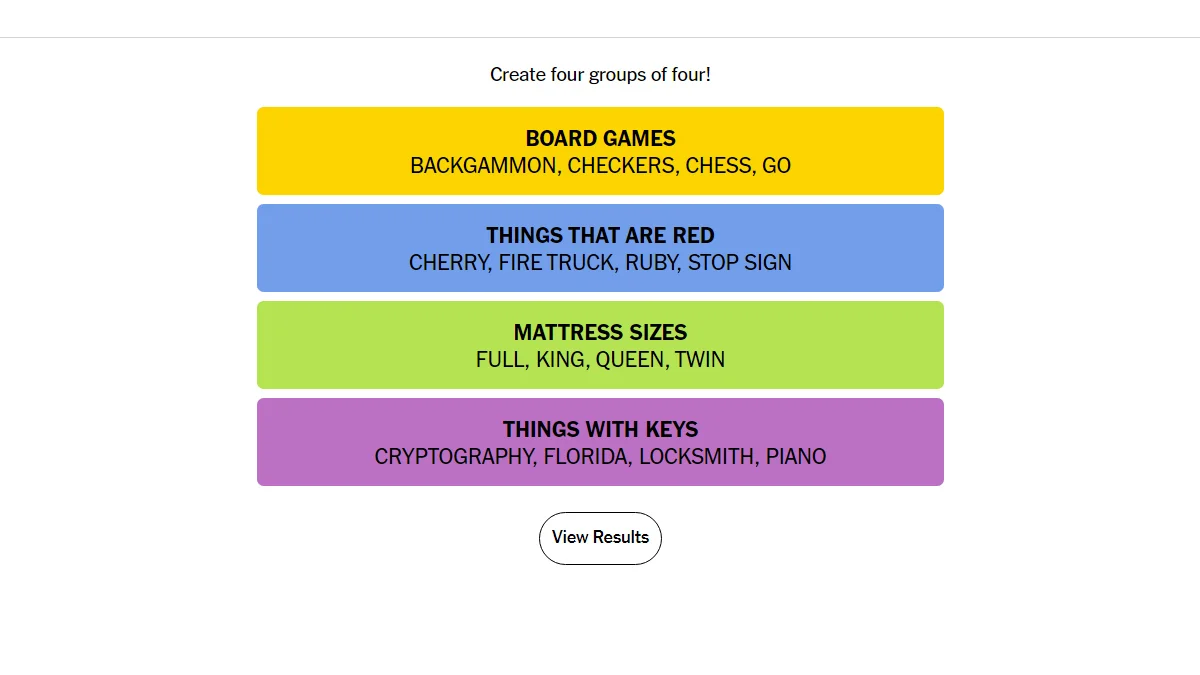1200x675 pixels.
Task: Select the word CHECKERS in Board Games
Action: [620, 166]
